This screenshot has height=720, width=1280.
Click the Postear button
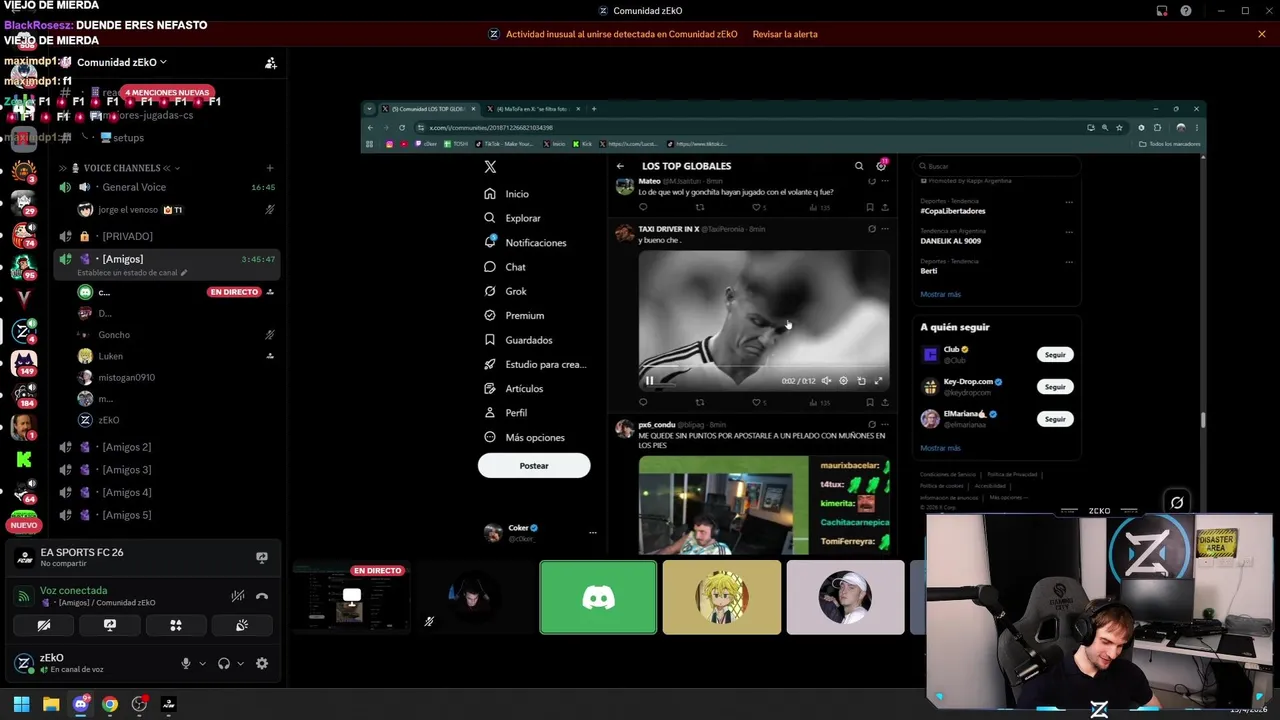534,466
